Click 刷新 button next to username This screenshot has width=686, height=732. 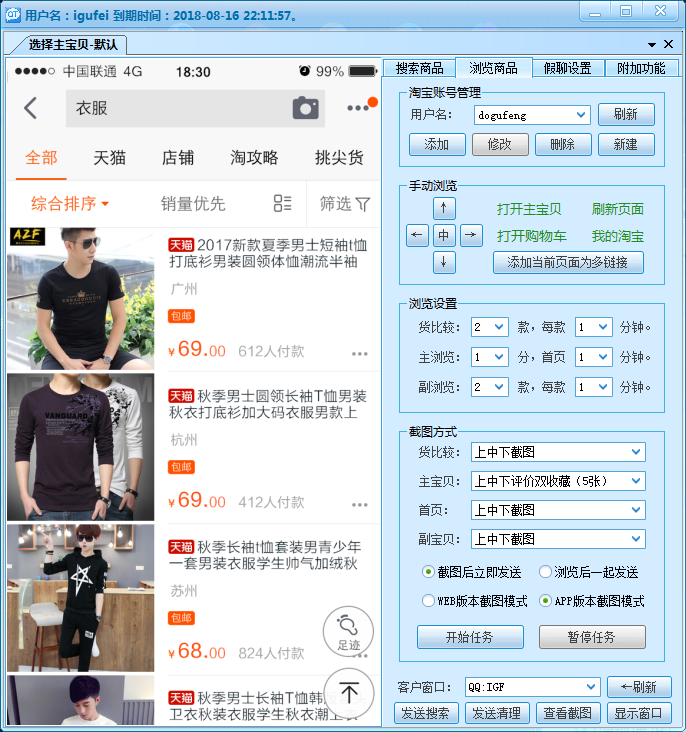[x=626, y=114]
